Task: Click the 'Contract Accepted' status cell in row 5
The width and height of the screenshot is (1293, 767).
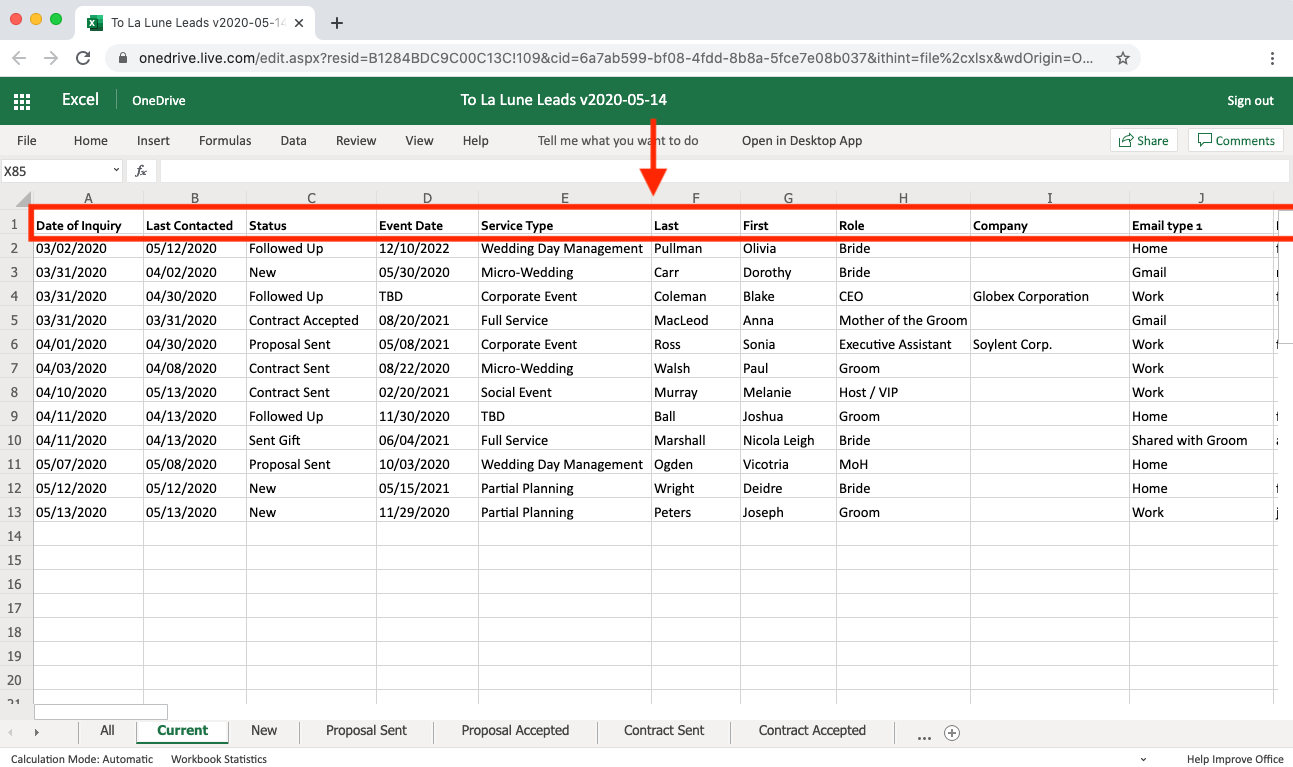Action: (311, 320)
